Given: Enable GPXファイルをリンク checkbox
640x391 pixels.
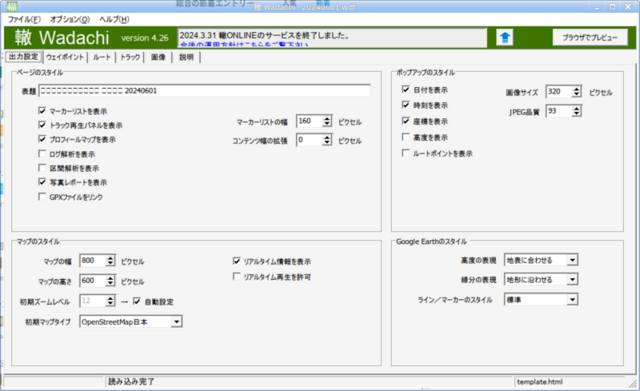Looking at the screenshot, I should (x=42, y=197).
